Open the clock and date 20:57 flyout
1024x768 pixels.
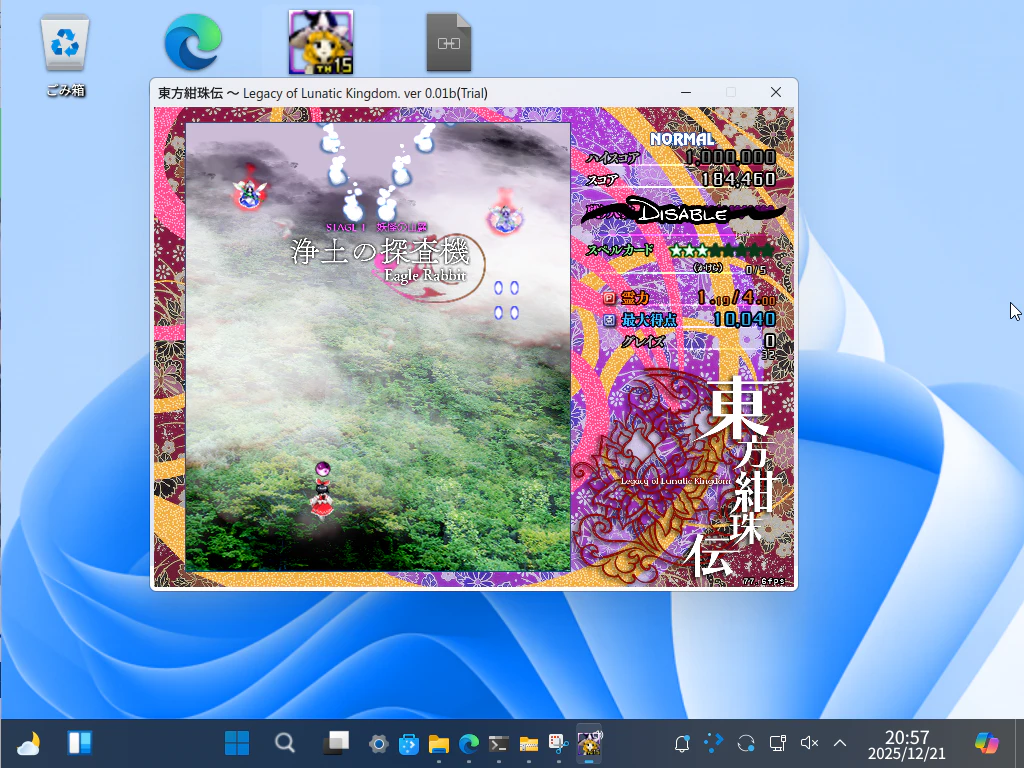(906, 744)
